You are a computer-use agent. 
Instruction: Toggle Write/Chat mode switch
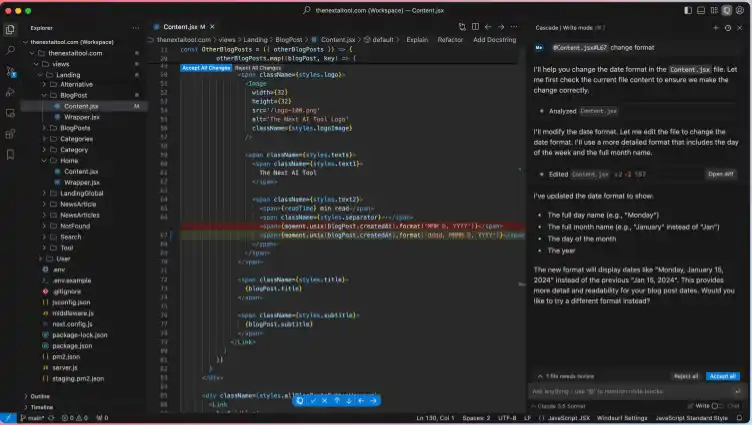tap(717, 406)
